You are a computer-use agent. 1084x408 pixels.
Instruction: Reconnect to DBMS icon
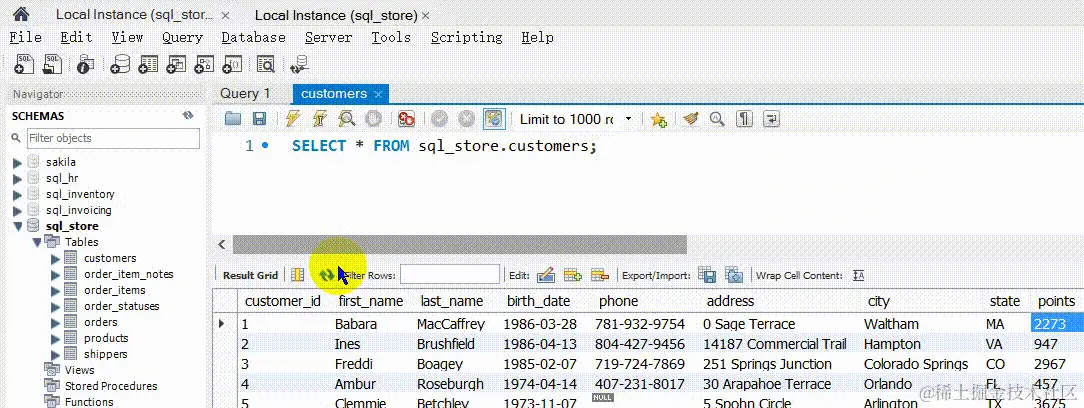299,64
